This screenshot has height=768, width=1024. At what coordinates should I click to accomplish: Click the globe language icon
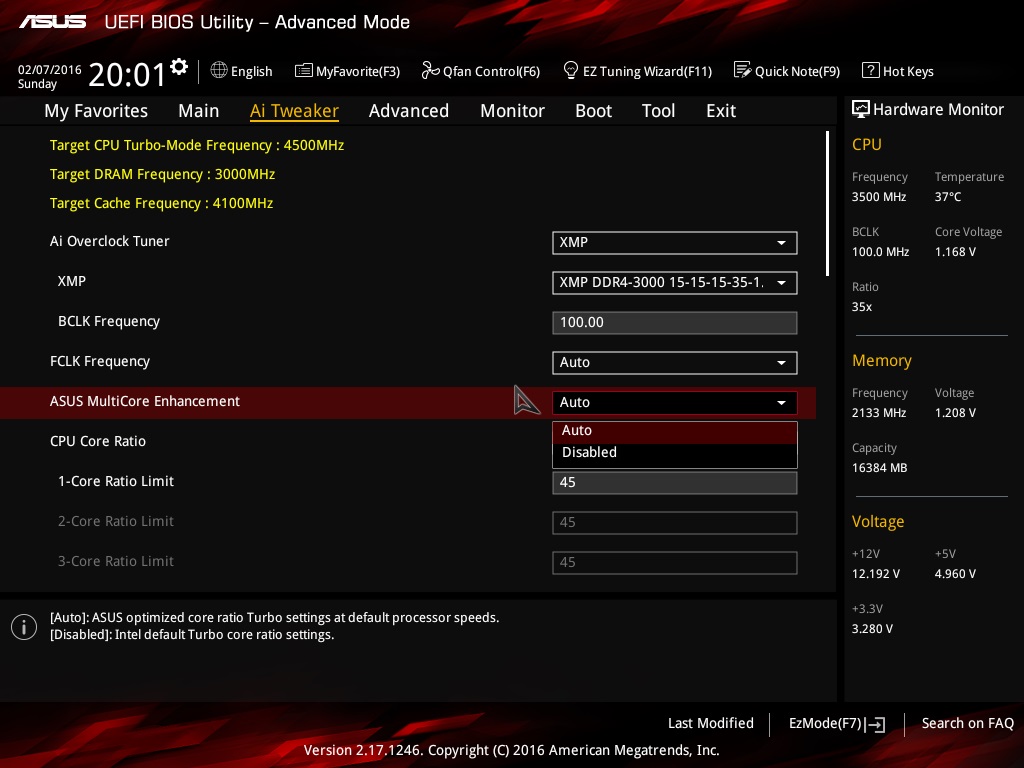[x=219, y=70]
